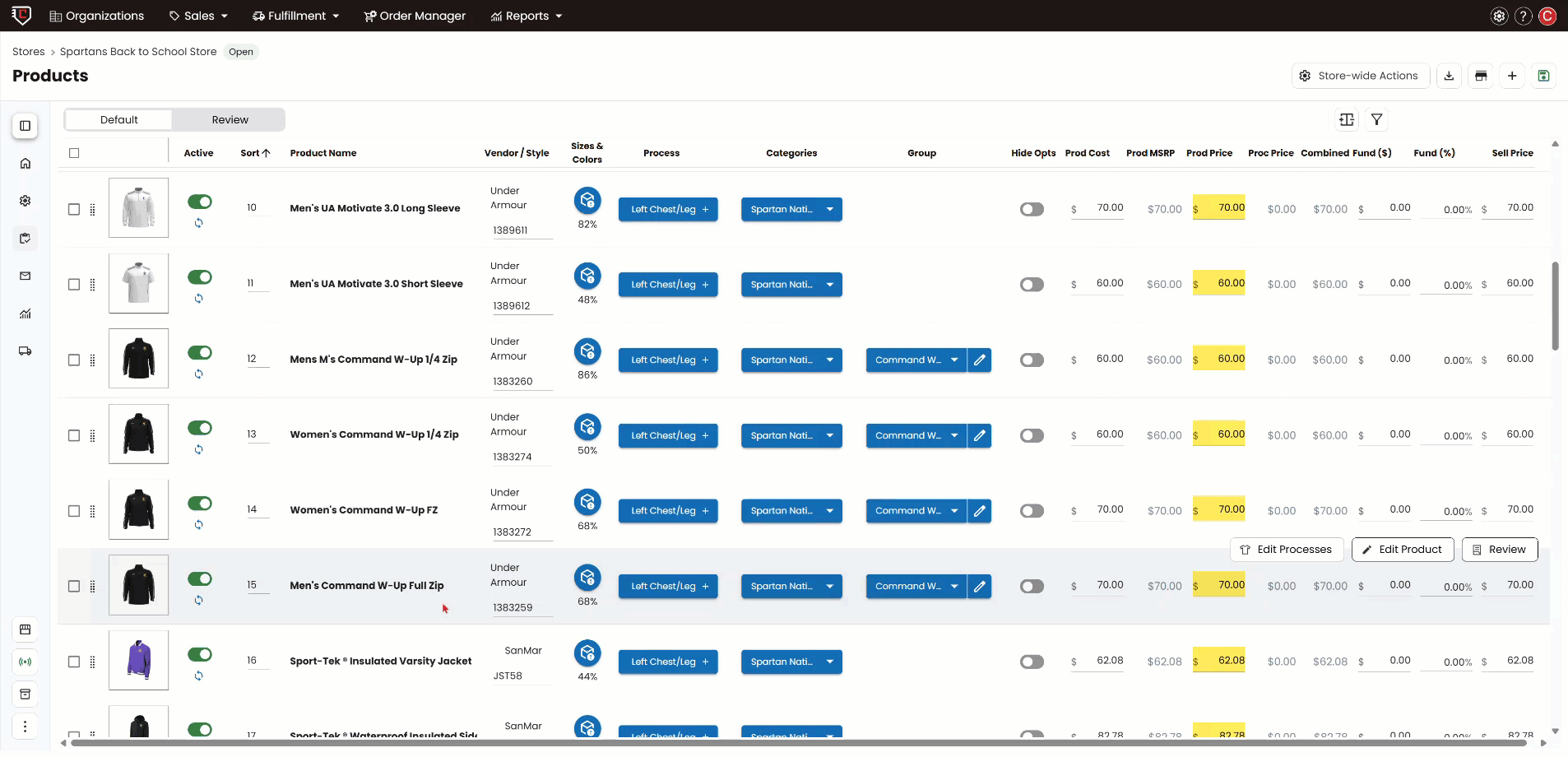Click the Review button in row actions
Screen dimensions: 1568x757
coord(1500,550)
